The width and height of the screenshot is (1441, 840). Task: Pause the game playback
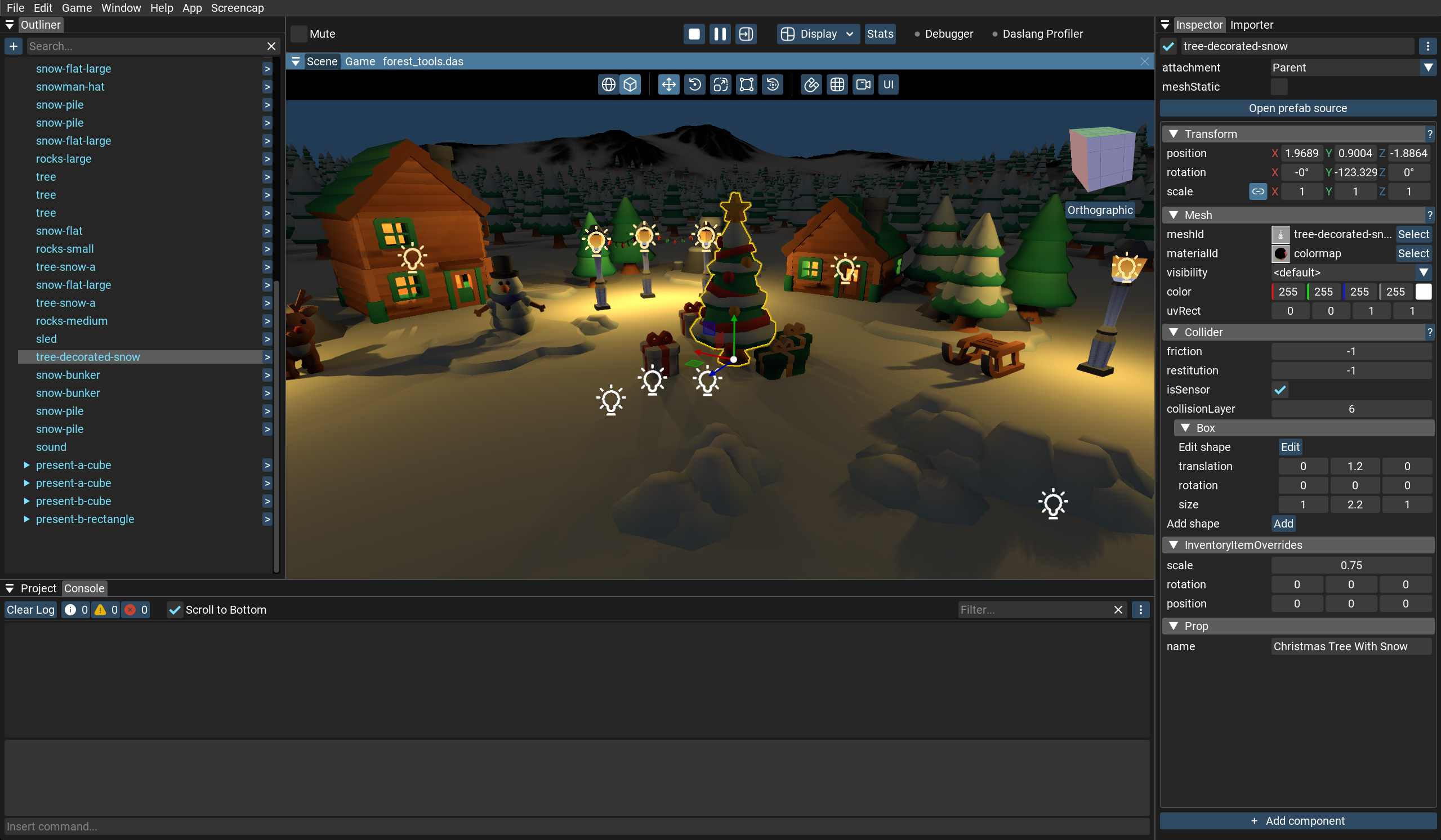point(720,34)
